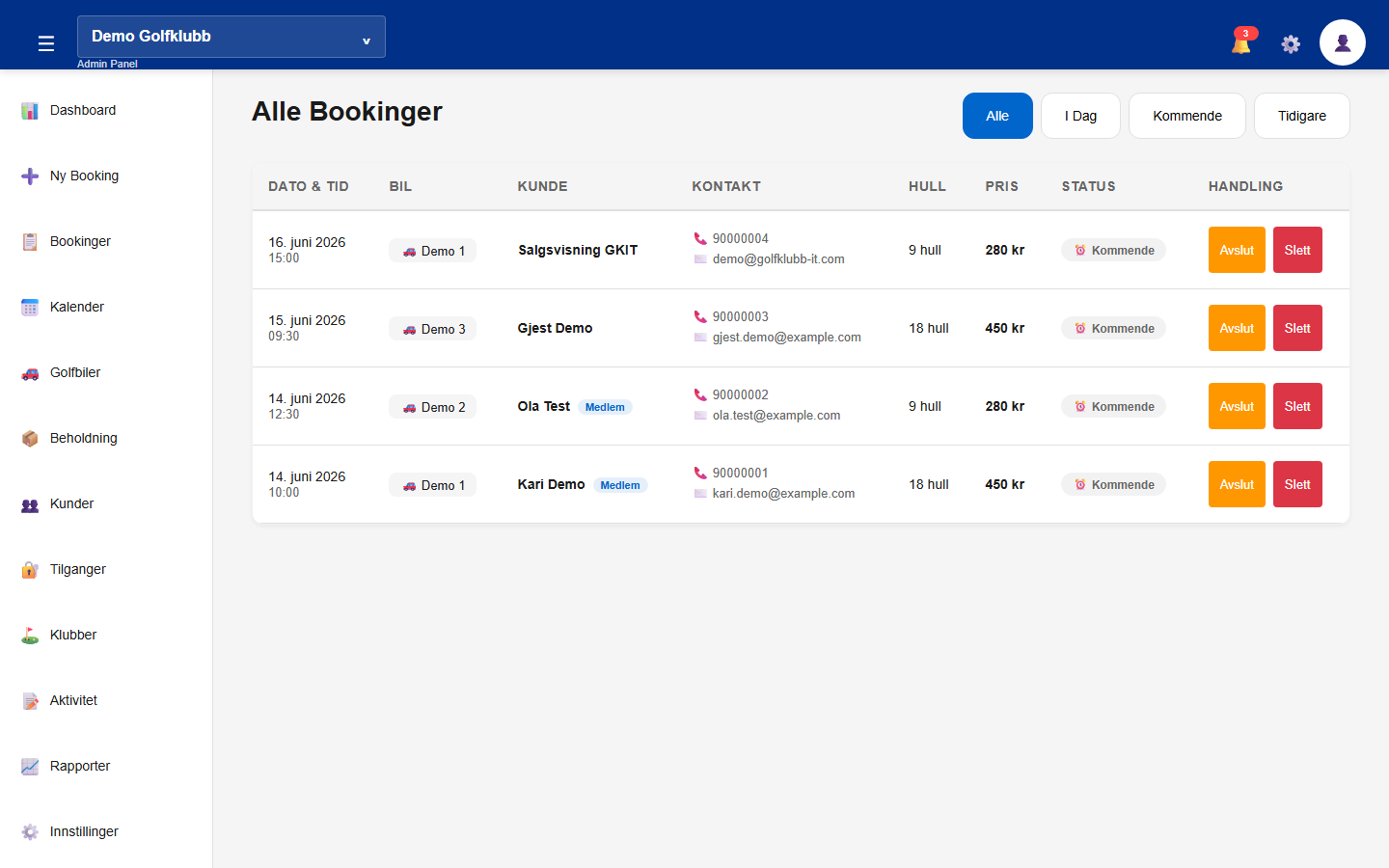Click Slett for Gjest Demo booking
Screen dimensions: 1389x868
[1297, 328]
